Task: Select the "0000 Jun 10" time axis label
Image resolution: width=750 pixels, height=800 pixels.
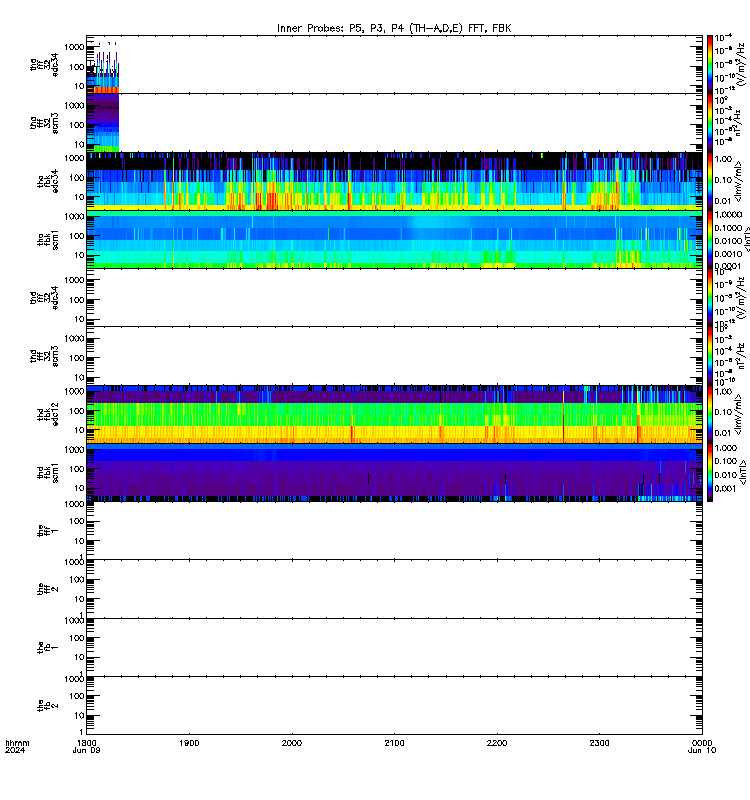Action: pos(702,746)
